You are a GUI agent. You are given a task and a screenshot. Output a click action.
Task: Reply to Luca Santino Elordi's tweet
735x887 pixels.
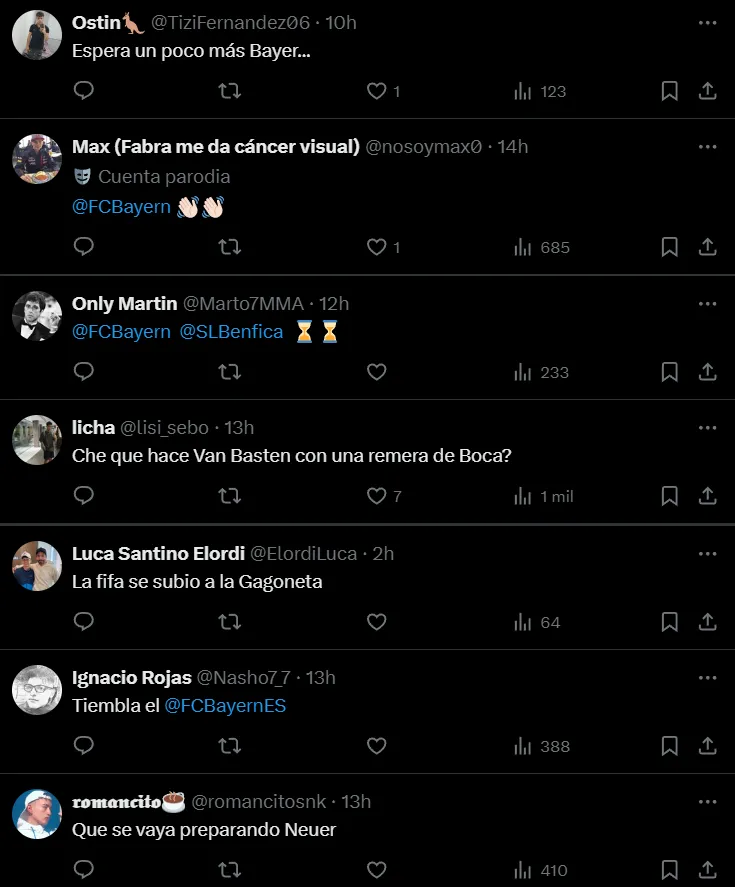tap(85, 622)
